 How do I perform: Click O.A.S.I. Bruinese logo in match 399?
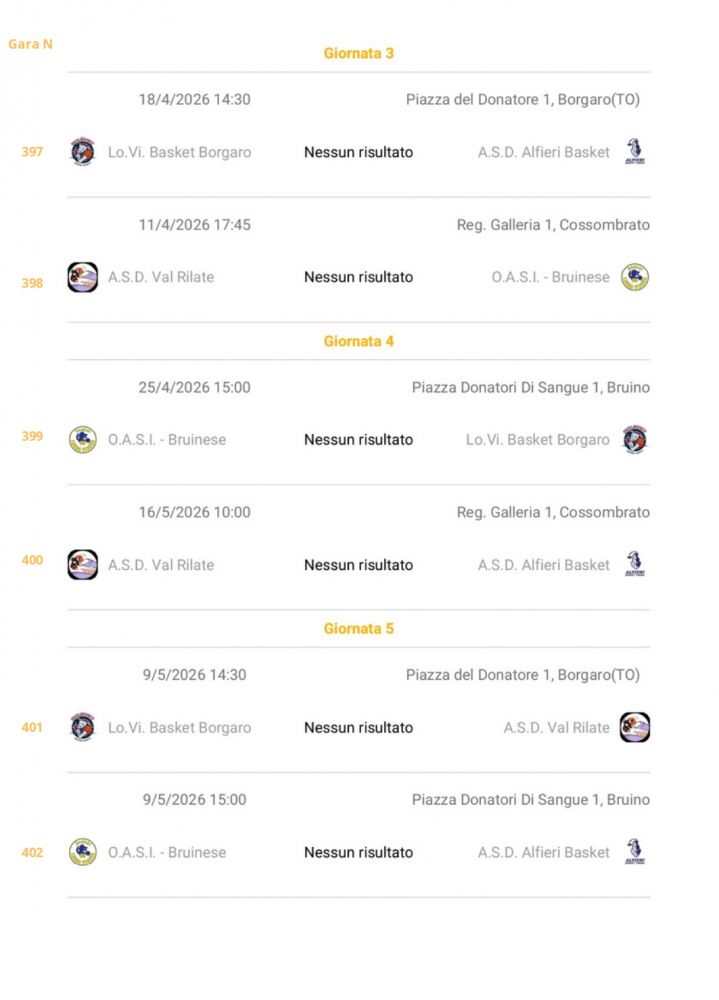(x=83, y=440)
